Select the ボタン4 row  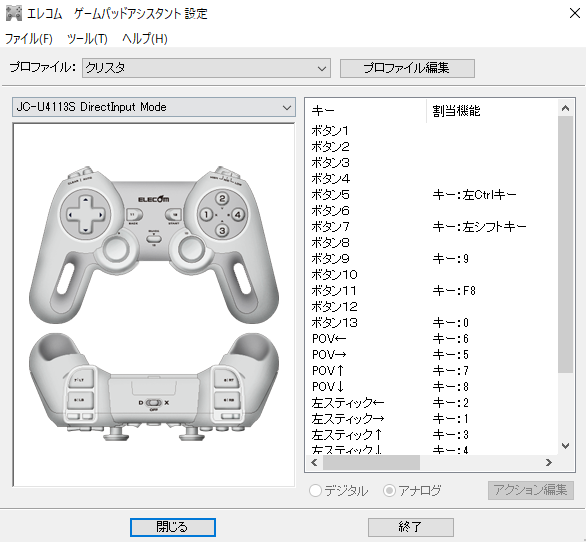(432, 179)
